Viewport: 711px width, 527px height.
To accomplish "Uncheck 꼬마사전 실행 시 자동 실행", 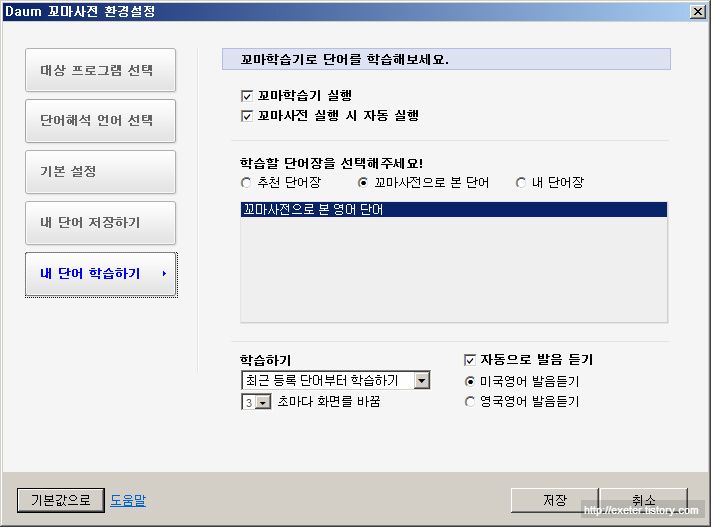I will point(247,116).
